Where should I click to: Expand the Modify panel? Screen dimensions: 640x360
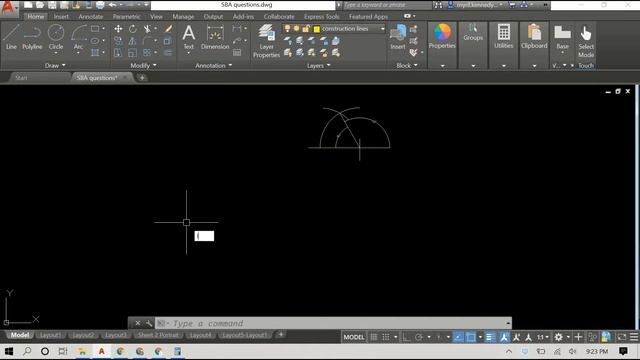pos(143,65)
